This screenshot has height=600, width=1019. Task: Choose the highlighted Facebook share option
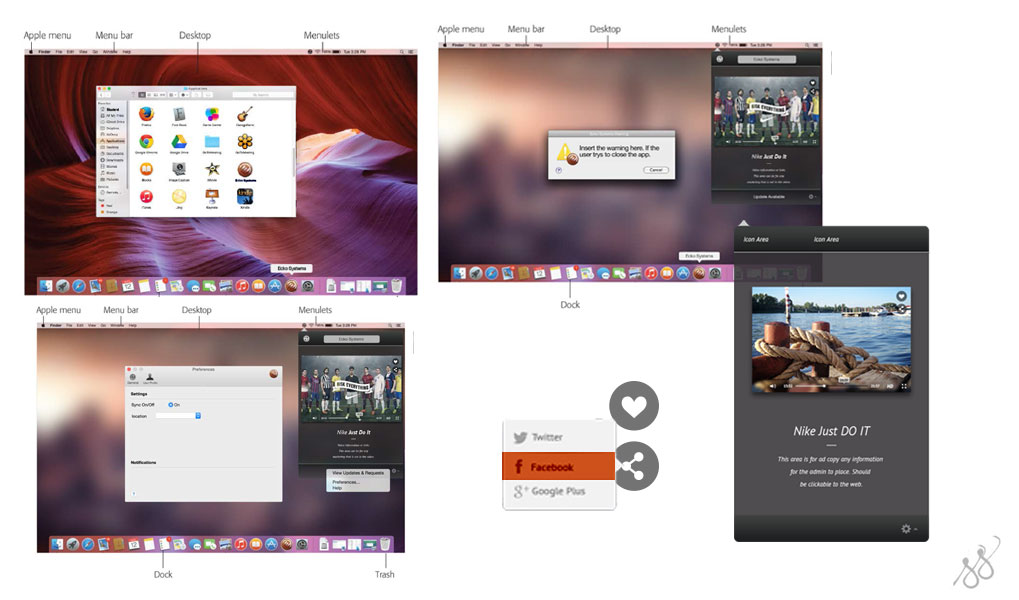tap(552, 467)
